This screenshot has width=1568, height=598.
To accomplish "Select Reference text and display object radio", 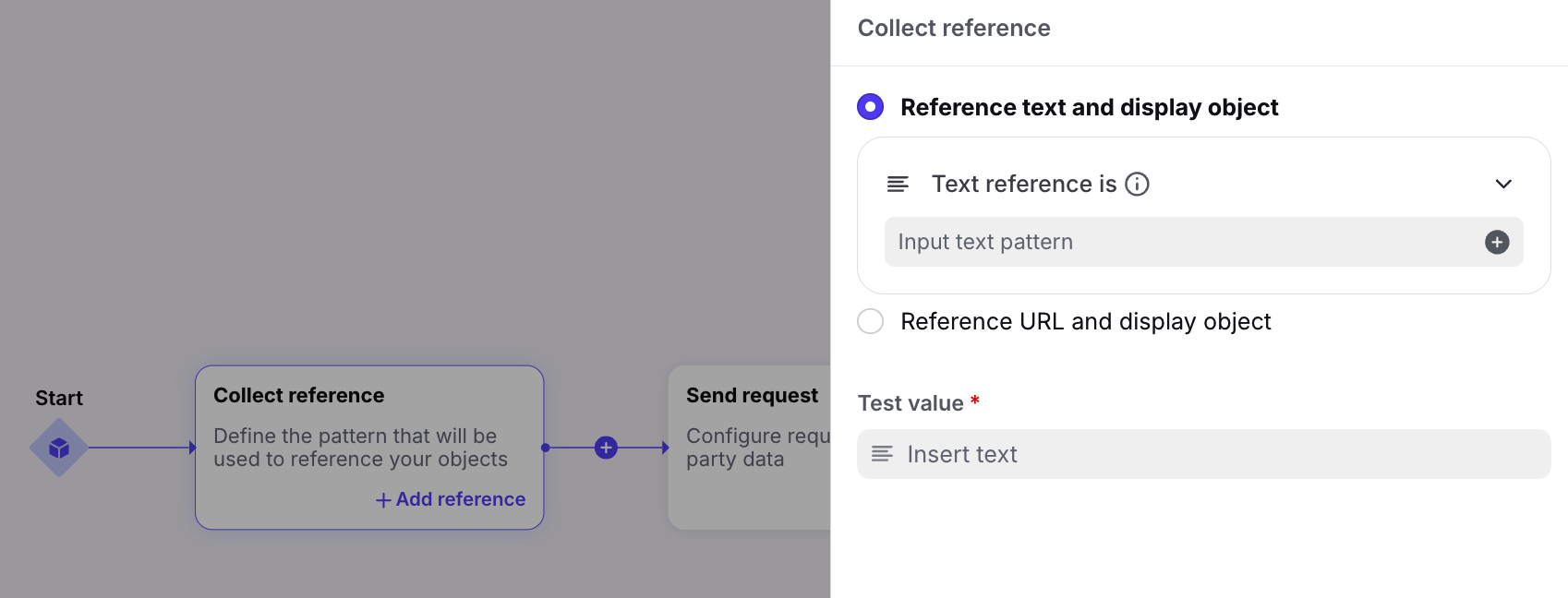I will 870,107.
